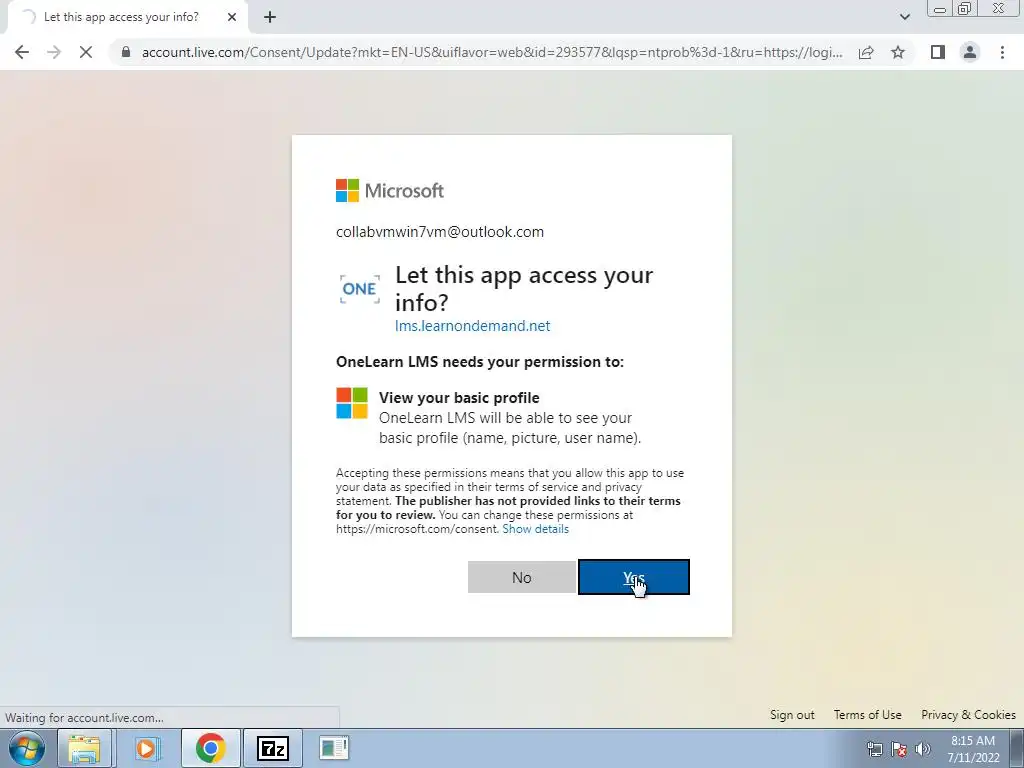Click the Microsoft logo in the dialog
This screenshot has width=1024, height=768.
[x=390, y=191]
